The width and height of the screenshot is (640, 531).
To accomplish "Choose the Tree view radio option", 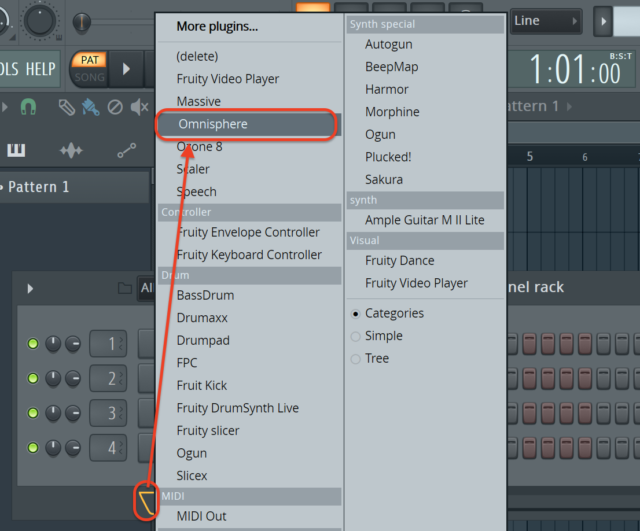I will click(x=355, y=358).
